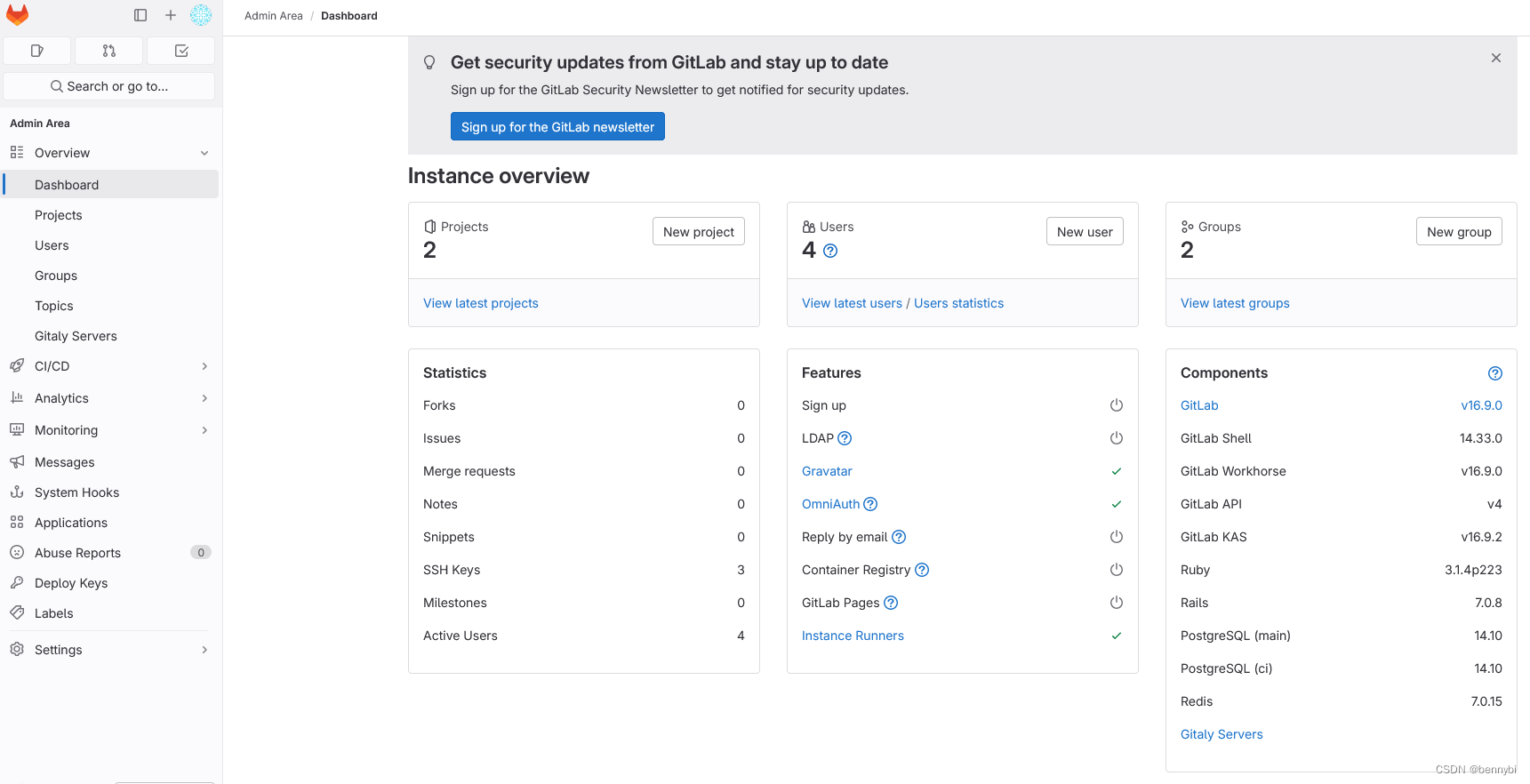Image resolution: width=1530 pixels, height=784 pixels.
Task: Click the help icon beside user count
Action: coord(830,251)
